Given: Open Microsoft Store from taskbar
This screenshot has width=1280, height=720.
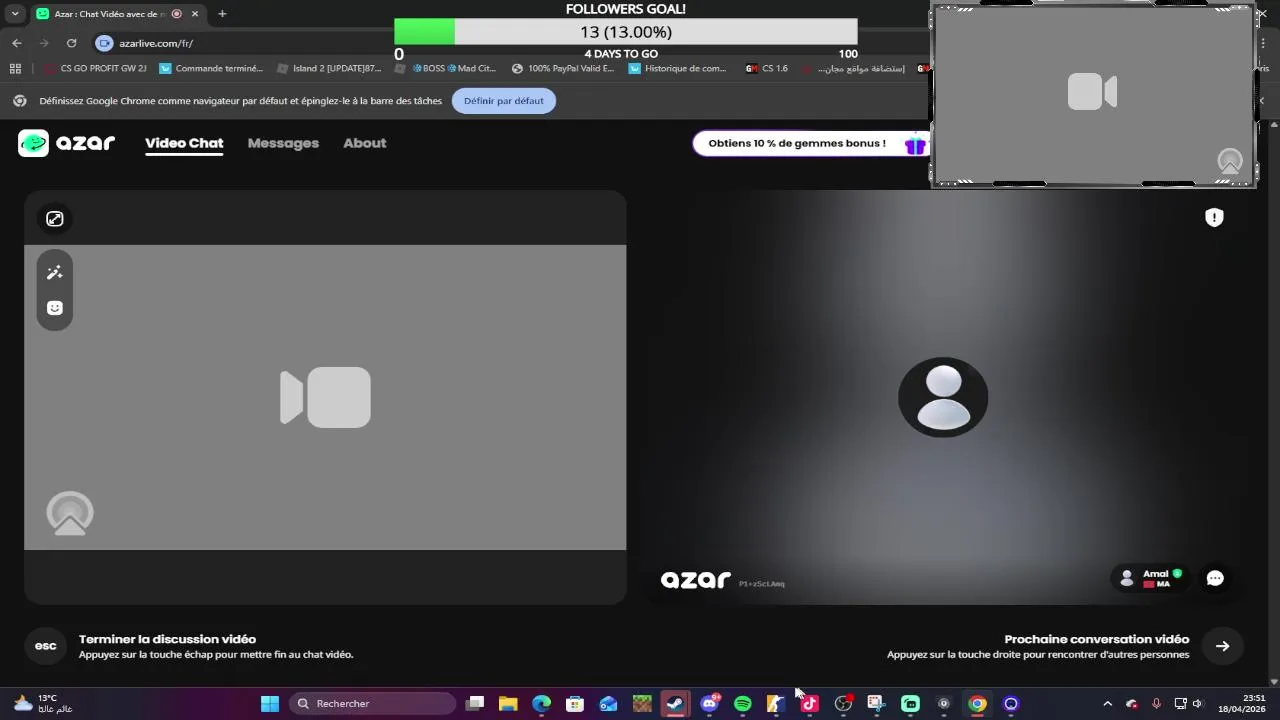Looking at the screenshot, I should click(x=575, y=704).
